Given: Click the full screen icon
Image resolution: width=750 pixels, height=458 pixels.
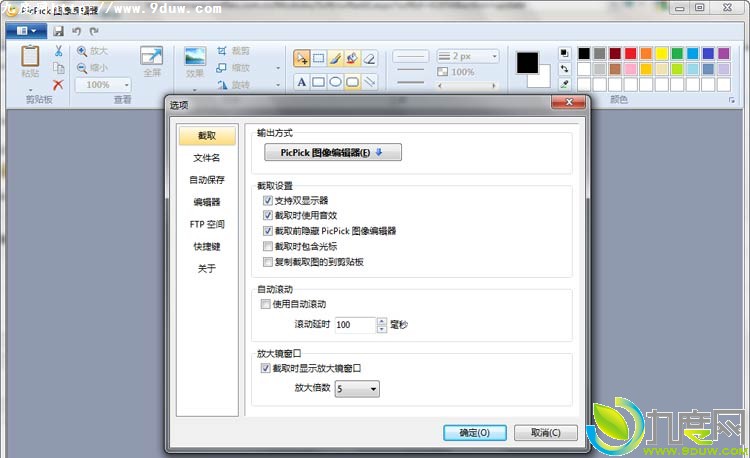Looking at the screenshot, I should (x=152, y=56).
